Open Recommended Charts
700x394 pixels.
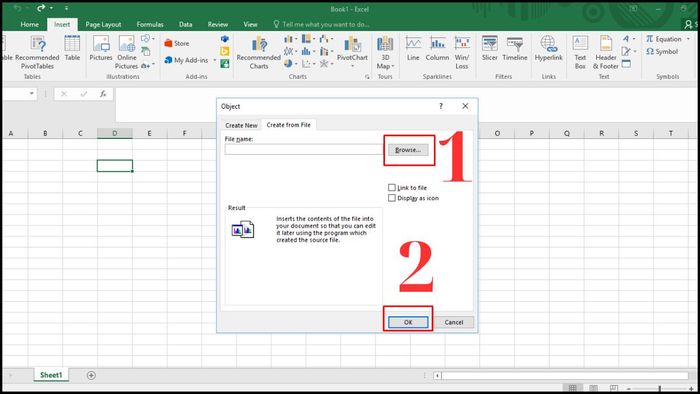coord(259,52)
